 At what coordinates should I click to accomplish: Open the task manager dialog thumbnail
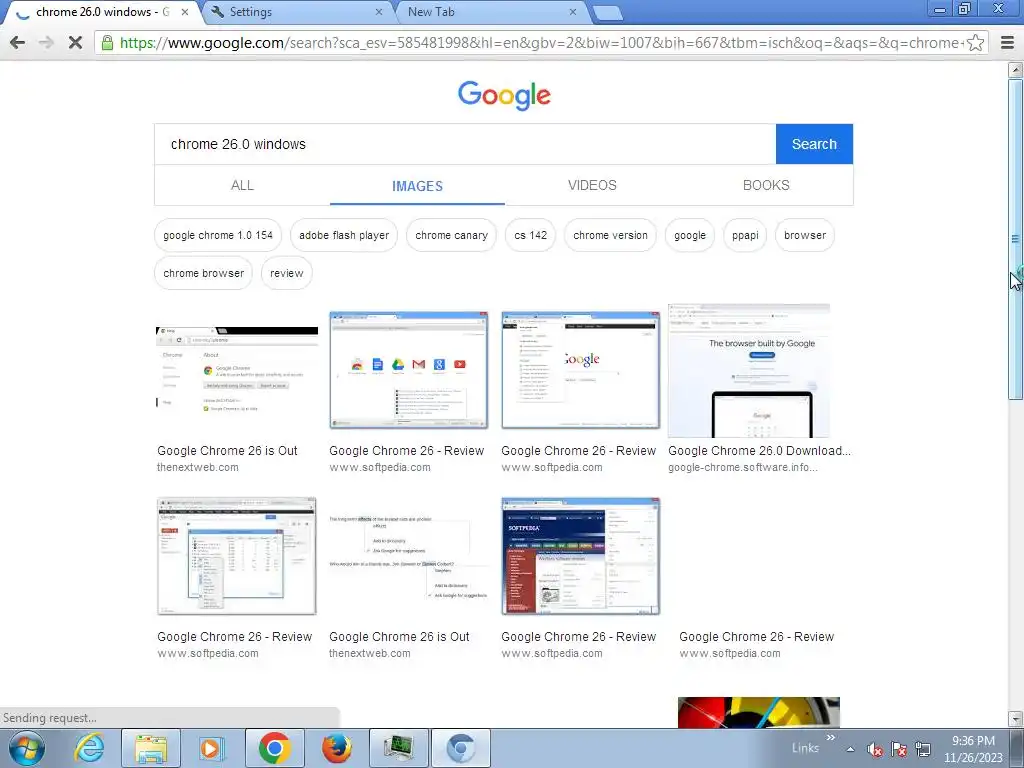[237, 556]
